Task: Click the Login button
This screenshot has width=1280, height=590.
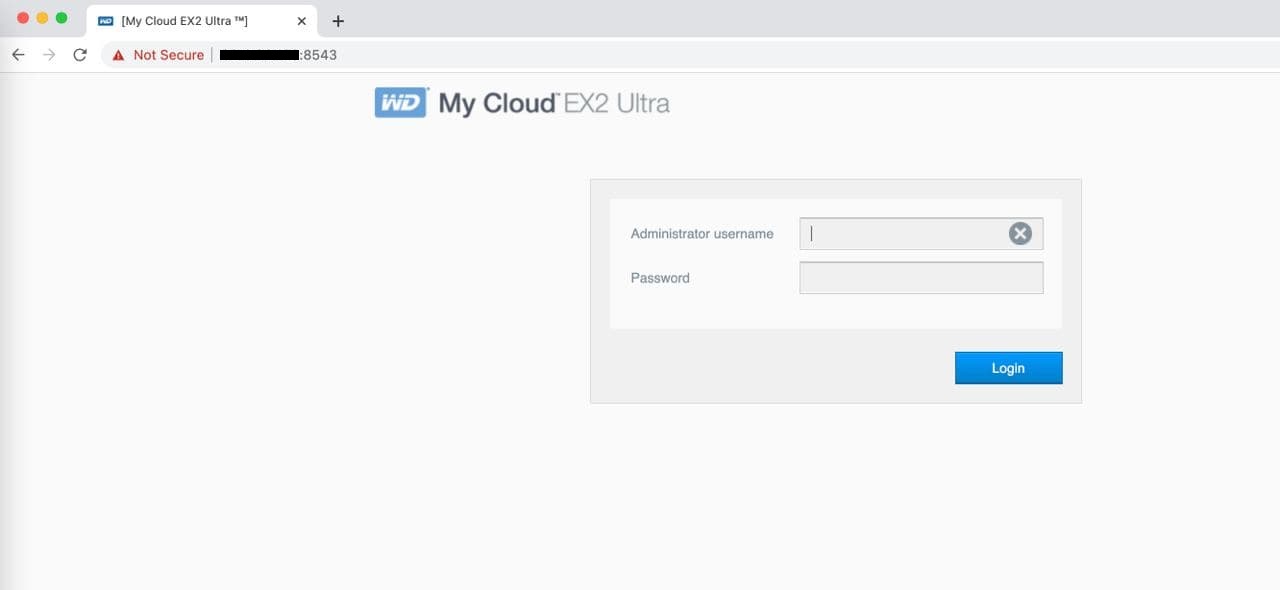Action: click(1009, 368)
